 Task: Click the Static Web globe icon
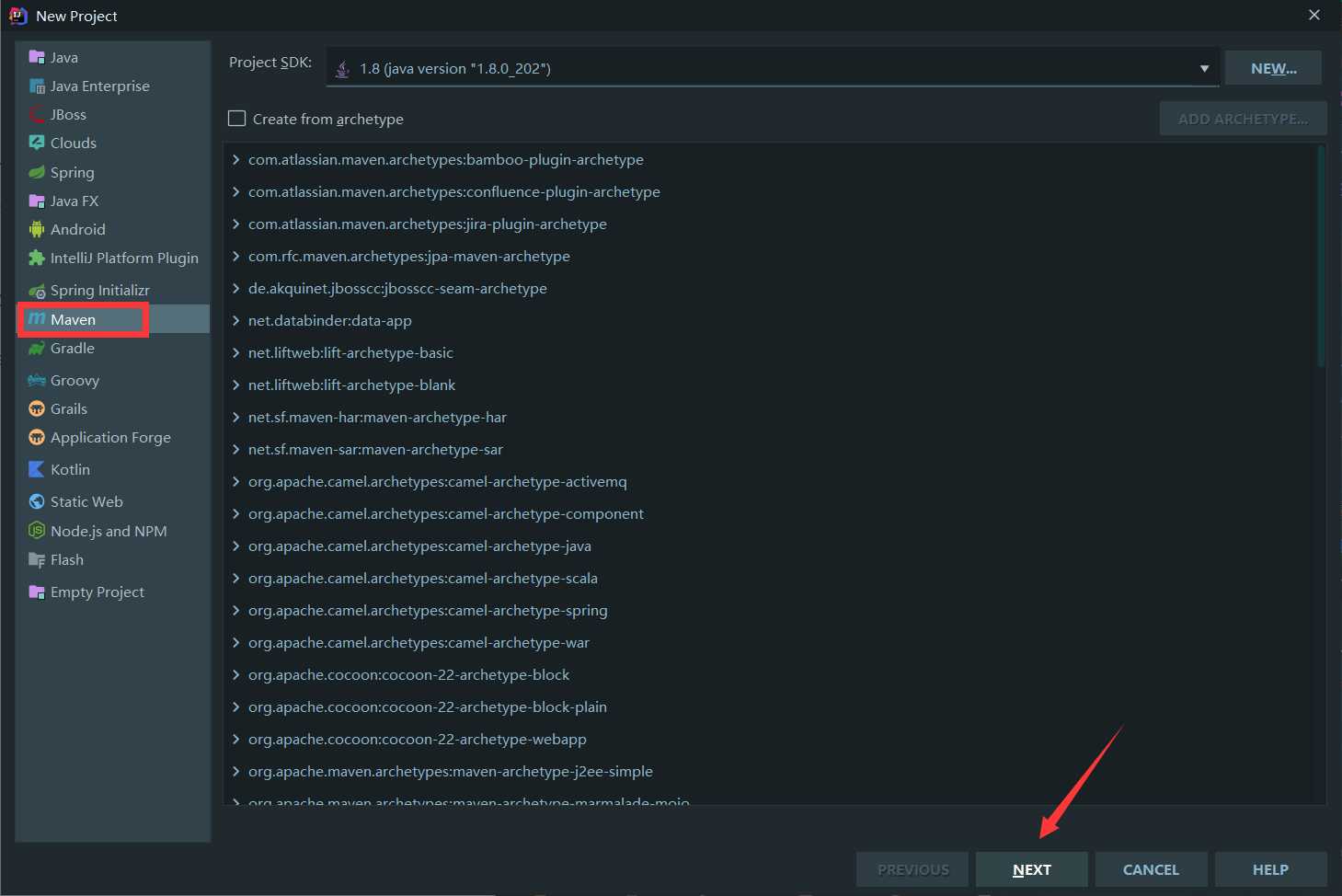37,501
